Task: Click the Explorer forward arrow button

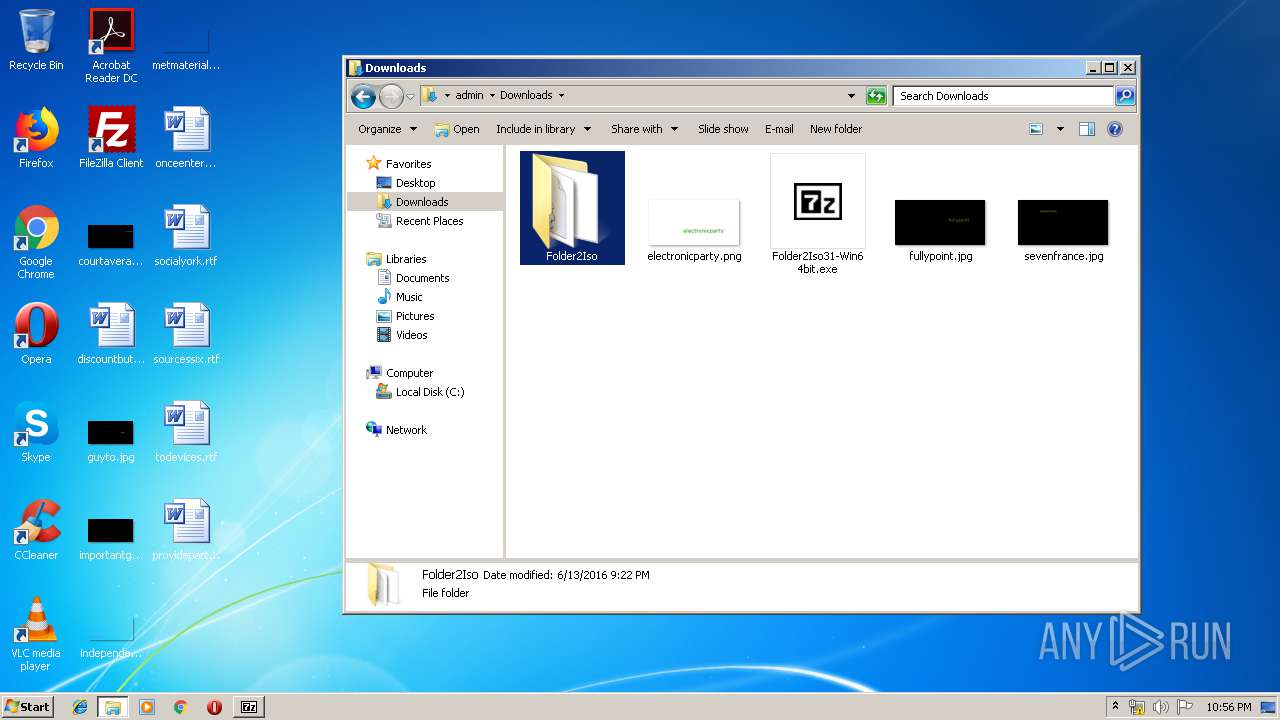Action: [x=391, y=96]
